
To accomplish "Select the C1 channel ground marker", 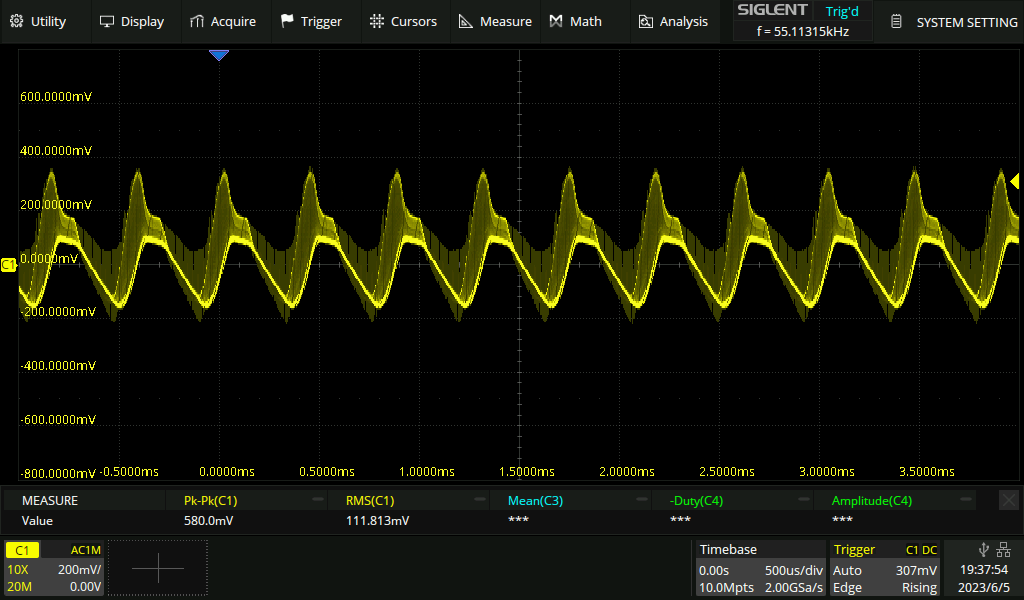I will tap(9, 264).
